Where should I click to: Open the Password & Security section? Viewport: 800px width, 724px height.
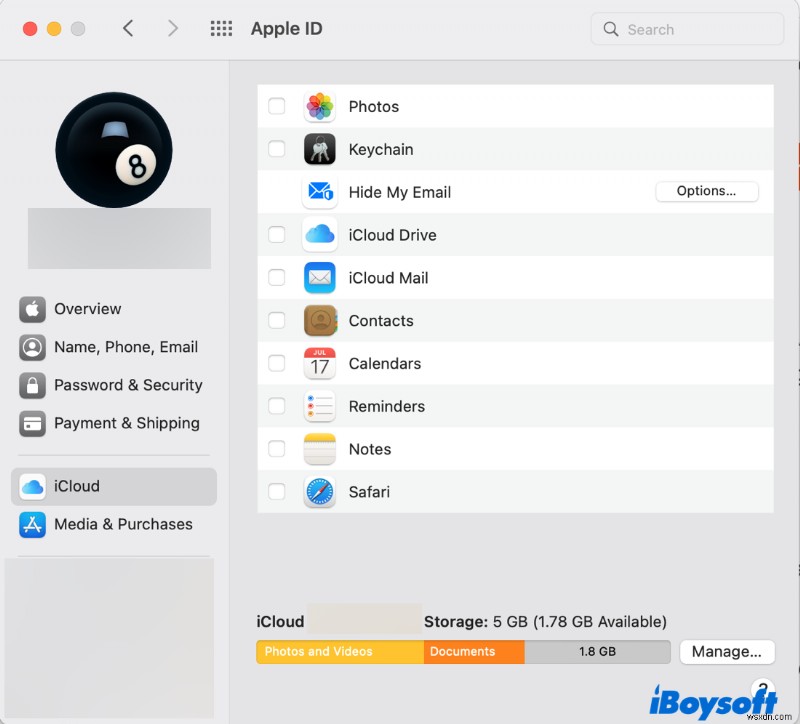click(x=113, y=385)
